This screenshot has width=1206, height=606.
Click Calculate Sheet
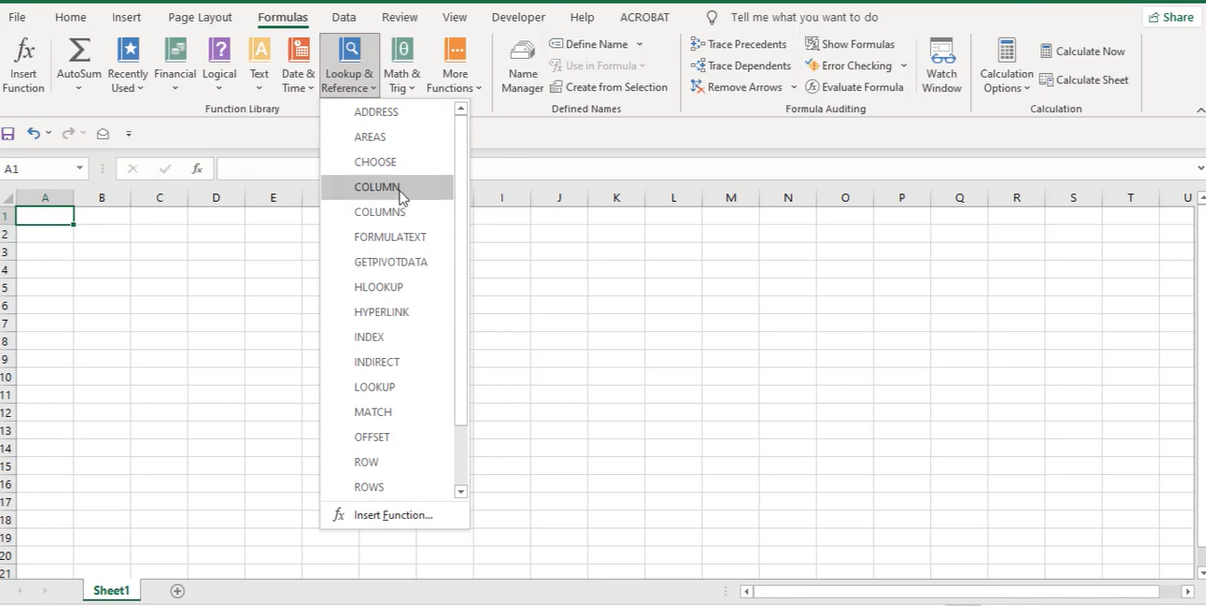click(1084, 80)
